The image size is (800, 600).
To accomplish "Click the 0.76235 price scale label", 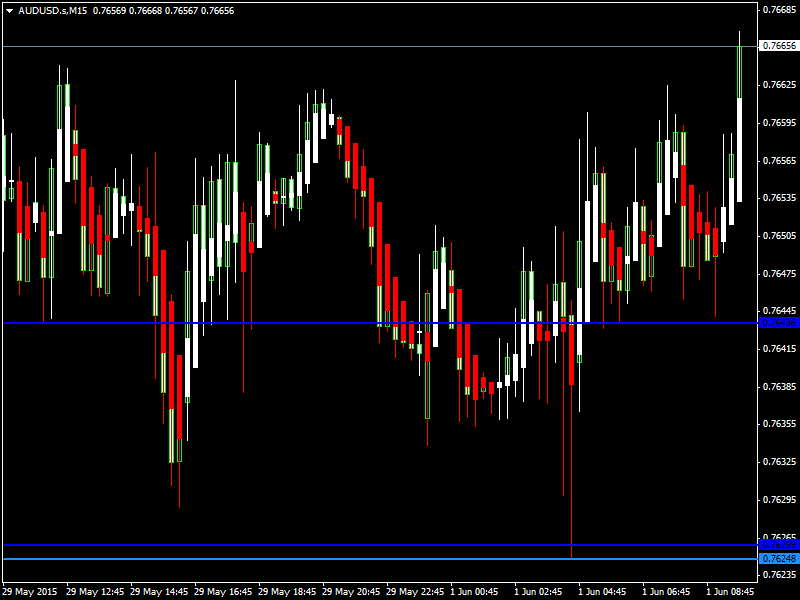I will pos(779,575).
